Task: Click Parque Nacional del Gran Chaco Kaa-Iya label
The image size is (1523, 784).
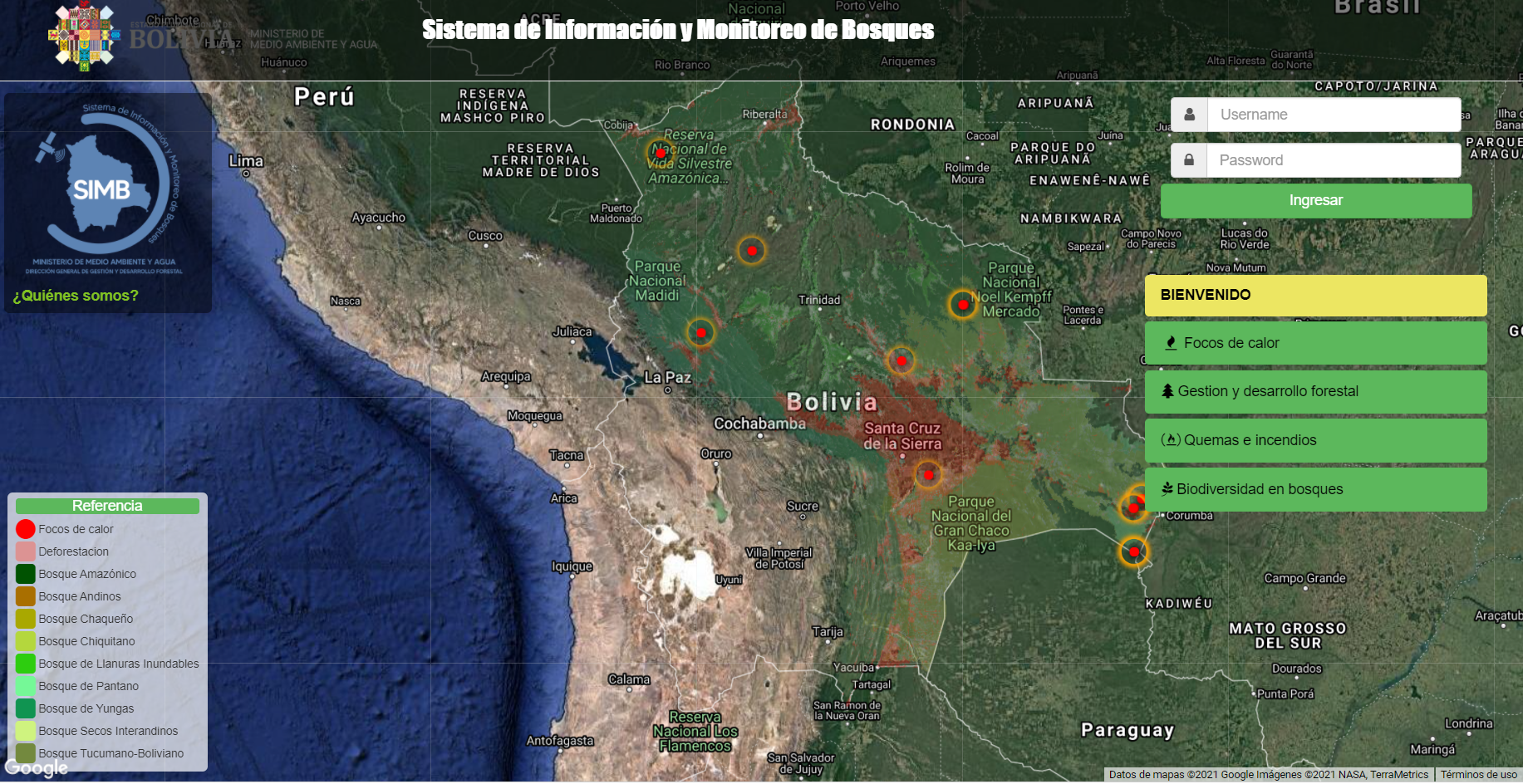Action: 971,523
